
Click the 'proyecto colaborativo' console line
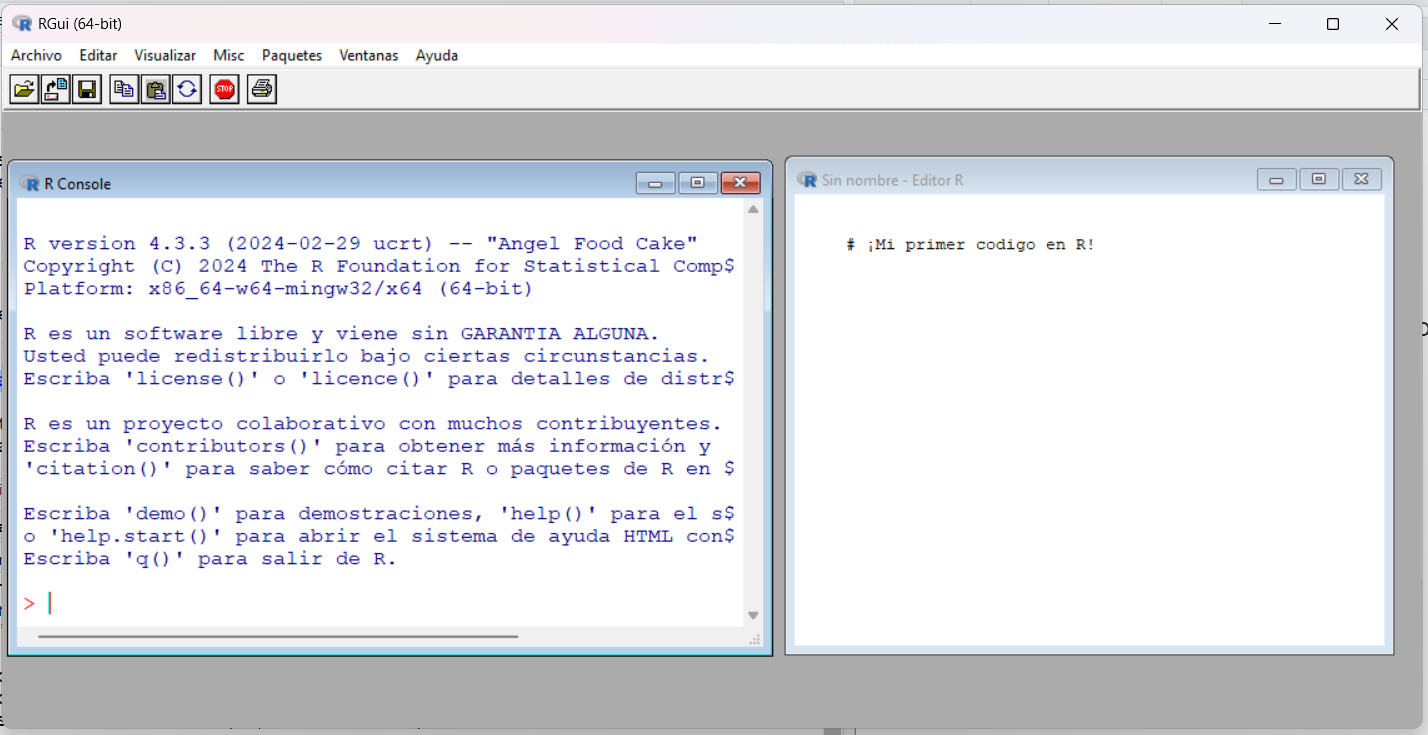pos(372,424)
